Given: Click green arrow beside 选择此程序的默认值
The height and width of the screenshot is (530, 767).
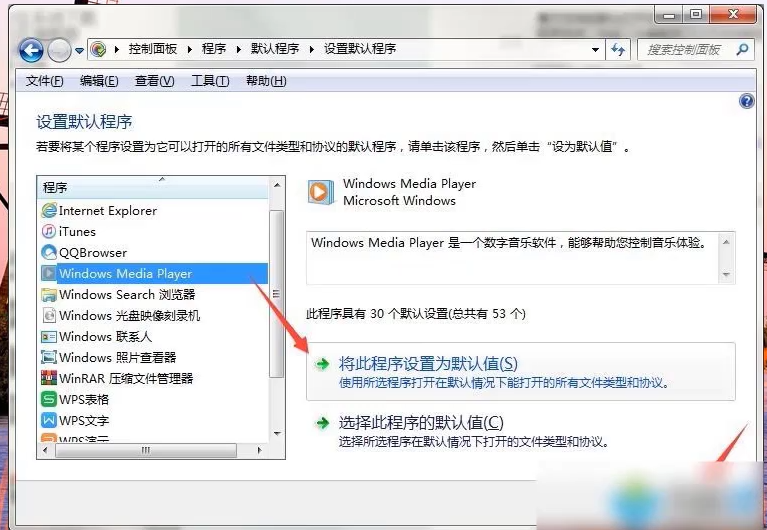Looking at the screenshot, I should pyautogui.click(x=322, y=423).
